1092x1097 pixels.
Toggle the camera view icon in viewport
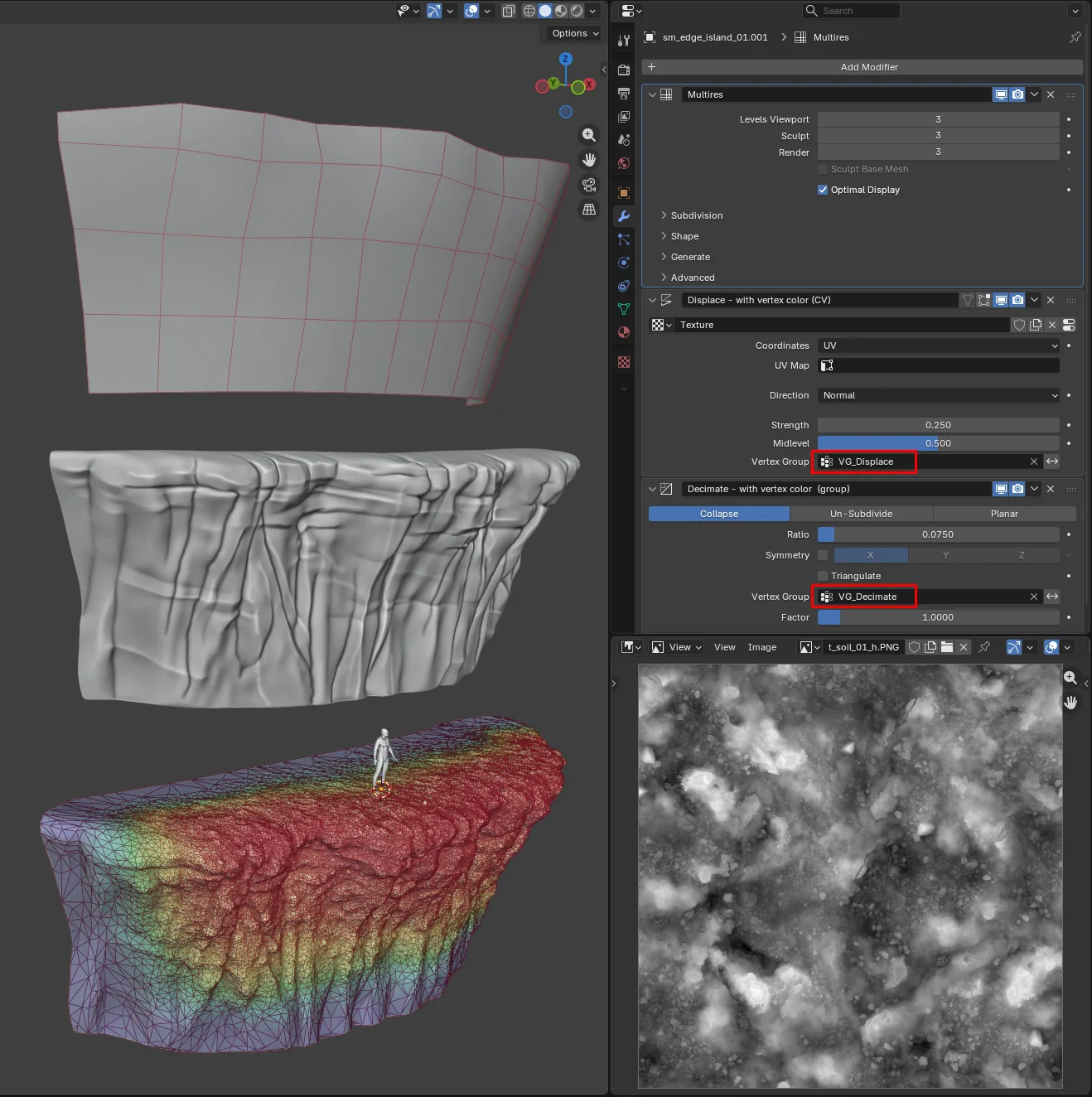point(589,185)
